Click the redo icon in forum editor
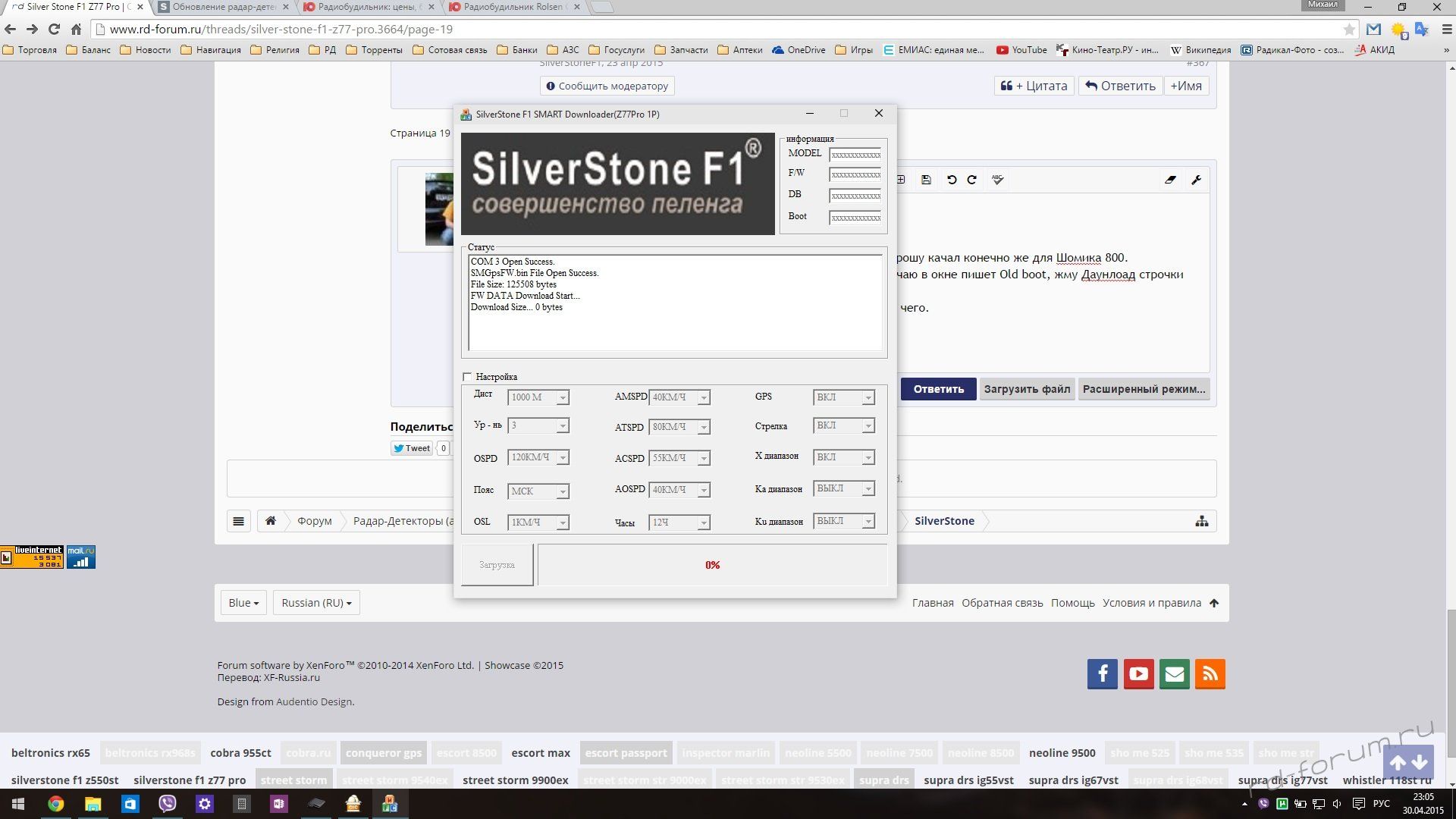Viewport: 1456px width, 819px height. click(971, 180)
